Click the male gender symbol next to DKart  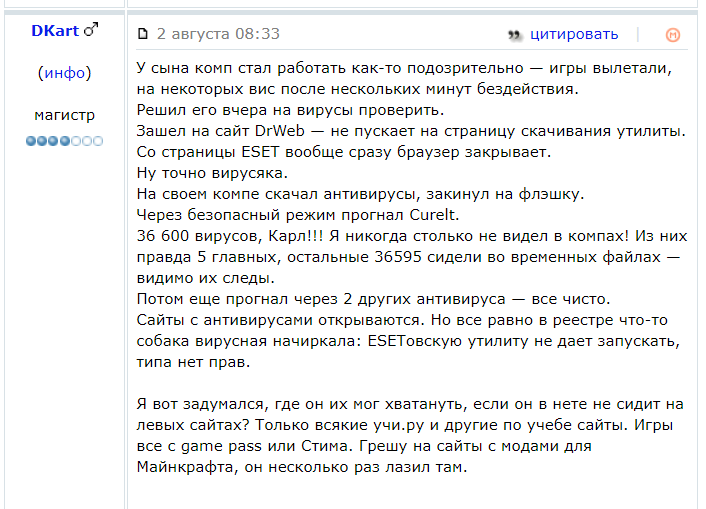[91, 31]
